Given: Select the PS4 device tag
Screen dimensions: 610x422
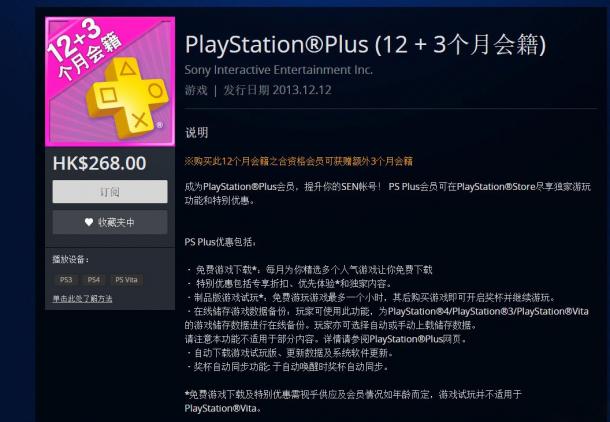Looking at the screenshot, I should [93, 280].
